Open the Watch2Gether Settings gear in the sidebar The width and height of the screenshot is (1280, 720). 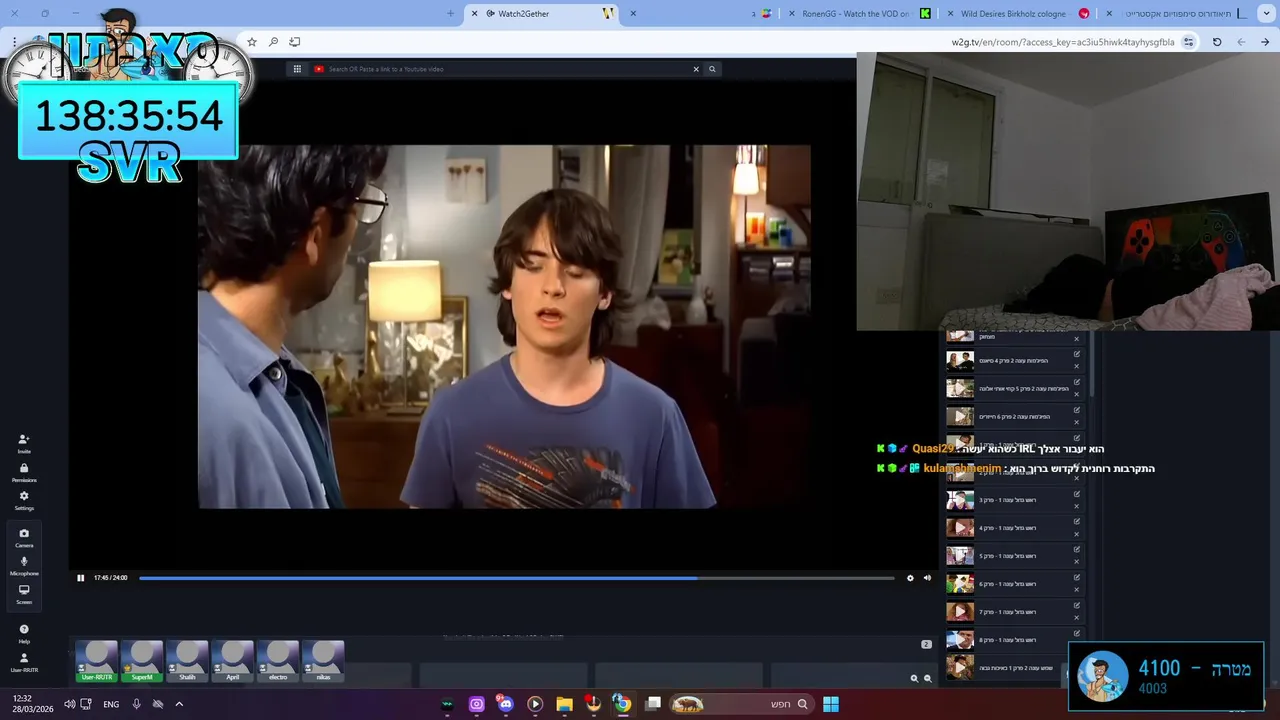[24, 500]
